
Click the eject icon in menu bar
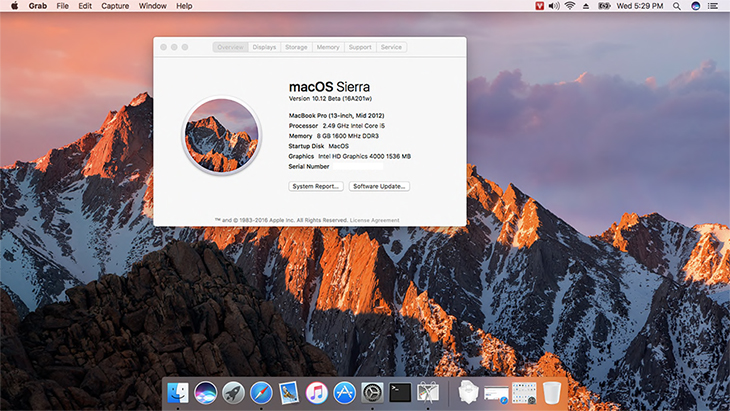click(x=586, y=6)
